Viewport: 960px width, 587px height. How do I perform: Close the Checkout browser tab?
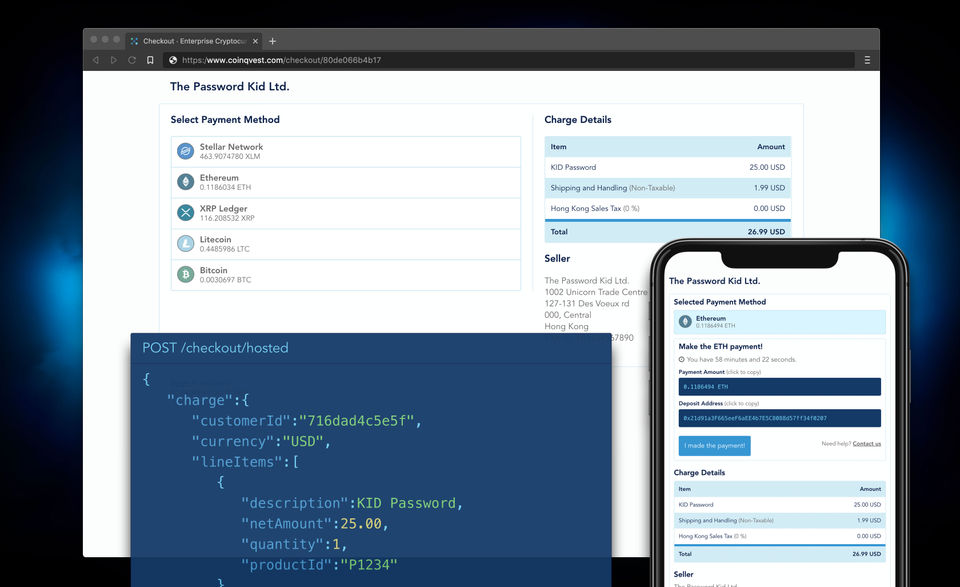(x=255, y=41)
